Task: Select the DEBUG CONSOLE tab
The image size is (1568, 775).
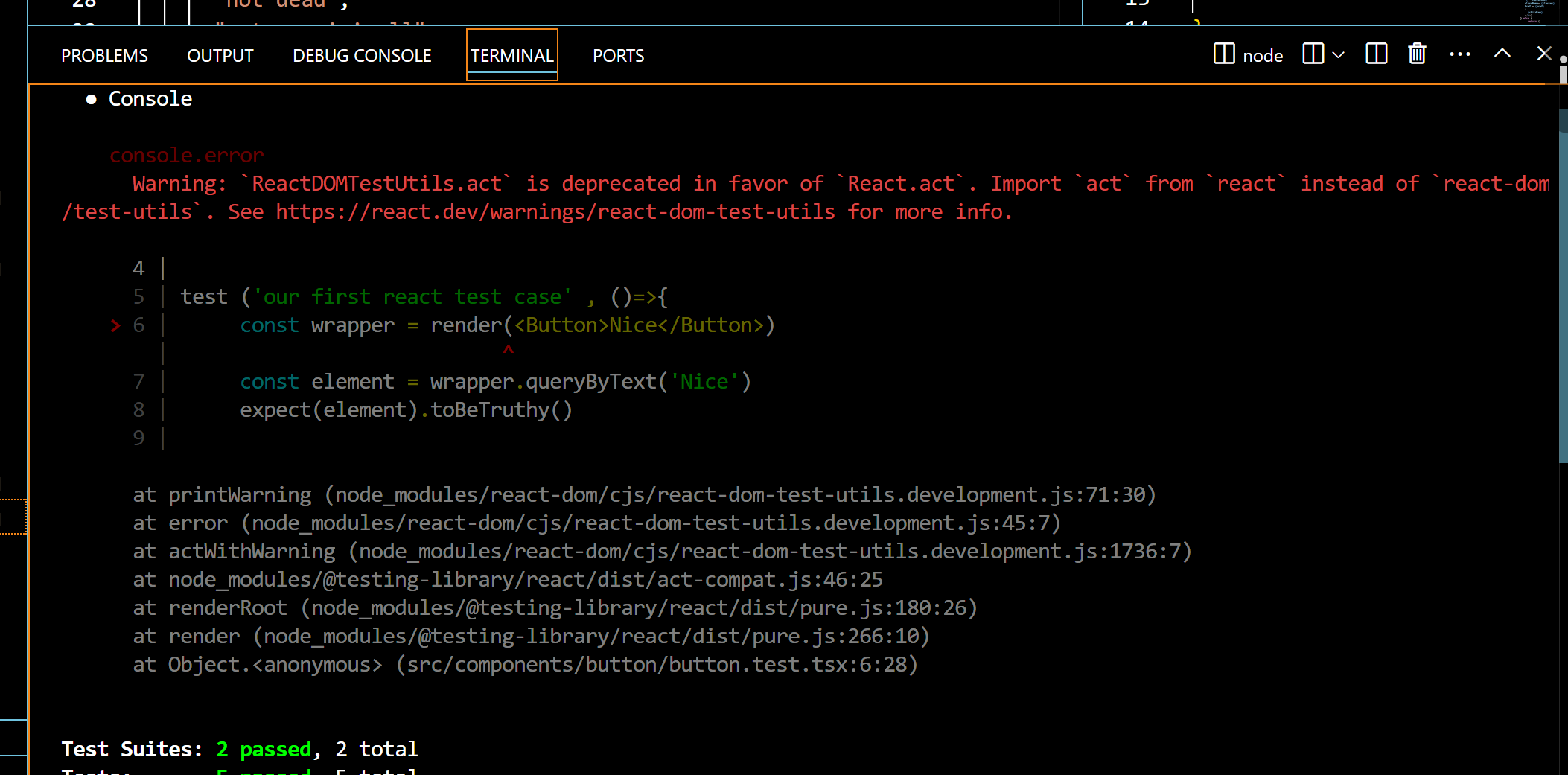Action: coord(362,56)
